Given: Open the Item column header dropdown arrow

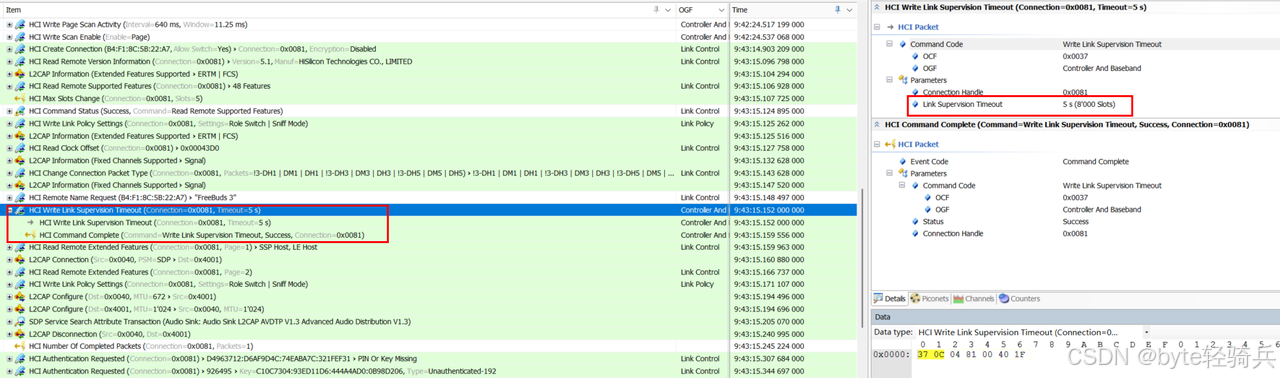Looking at the screenshot, I should (x=667, y=9).
